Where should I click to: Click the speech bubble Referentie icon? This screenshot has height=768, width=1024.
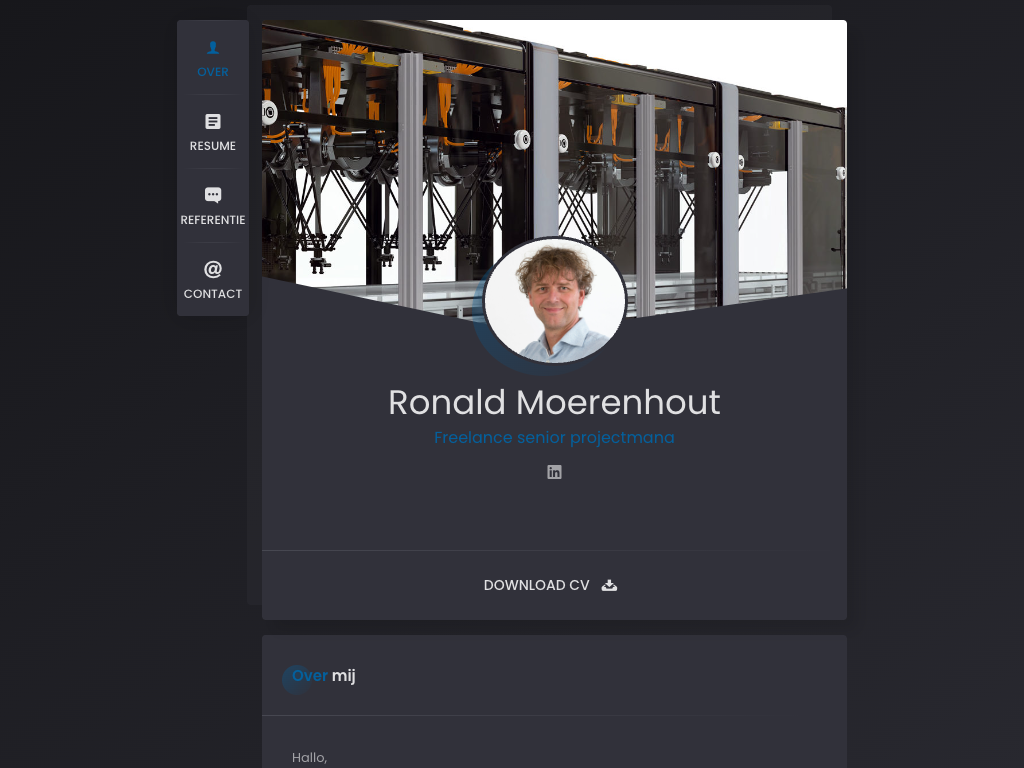pyautogui.click(x=213, y=195)
